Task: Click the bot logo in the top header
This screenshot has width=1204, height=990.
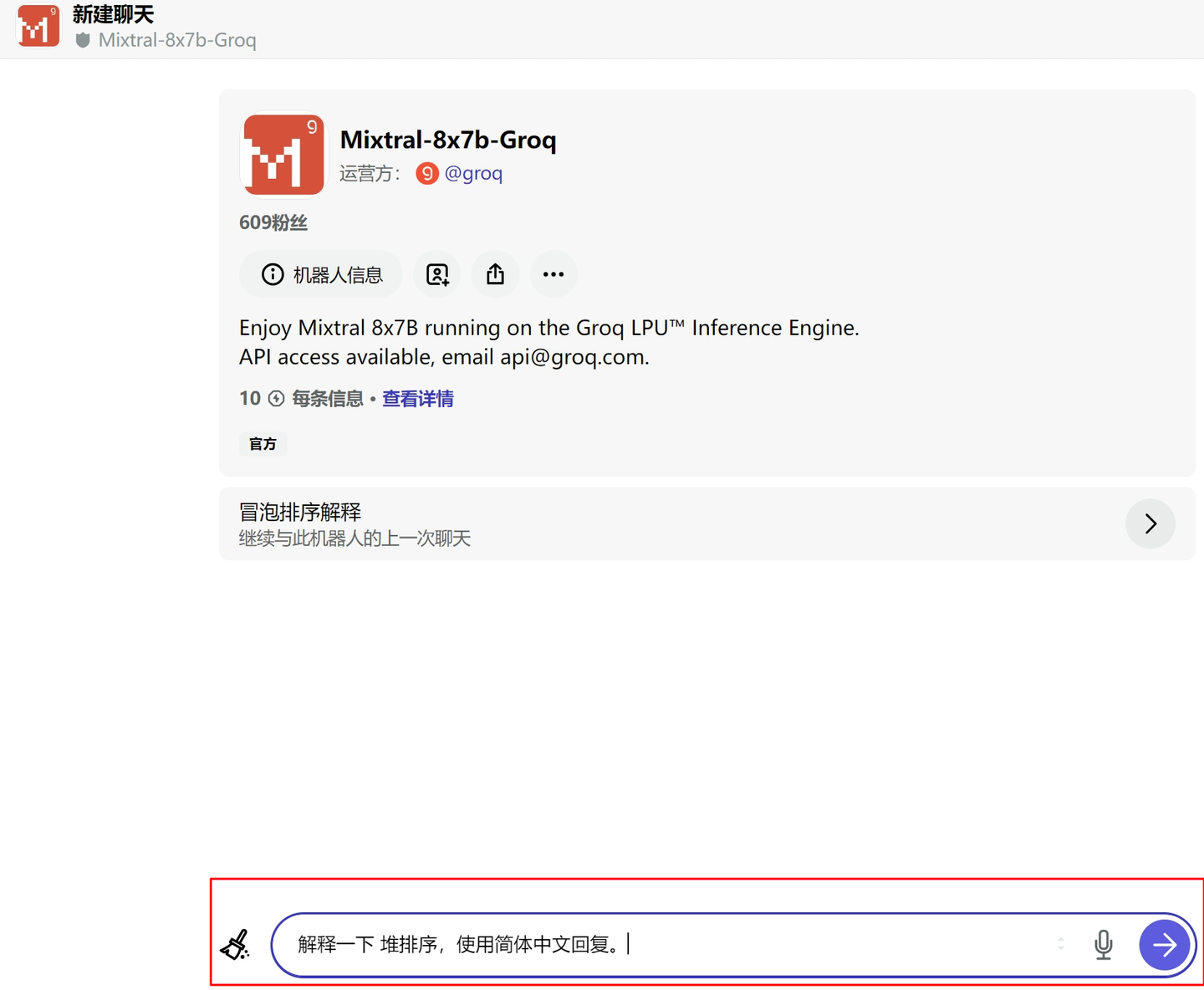Action: coord(38,25)
